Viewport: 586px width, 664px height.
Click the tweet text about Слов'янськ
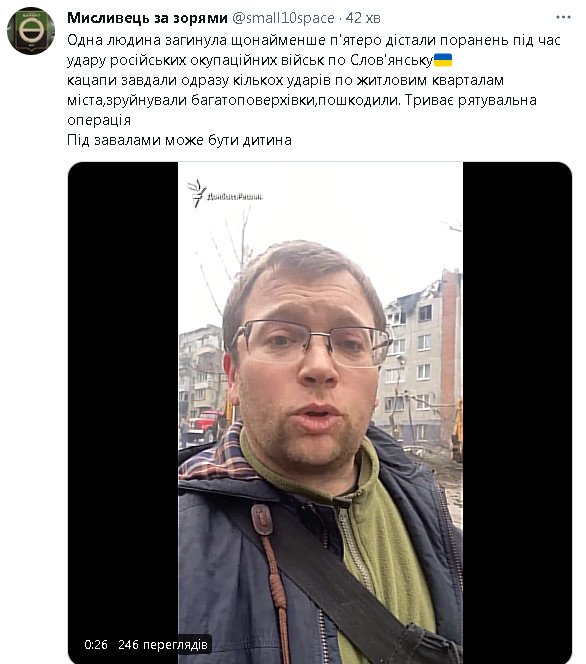tap(314, 90)
